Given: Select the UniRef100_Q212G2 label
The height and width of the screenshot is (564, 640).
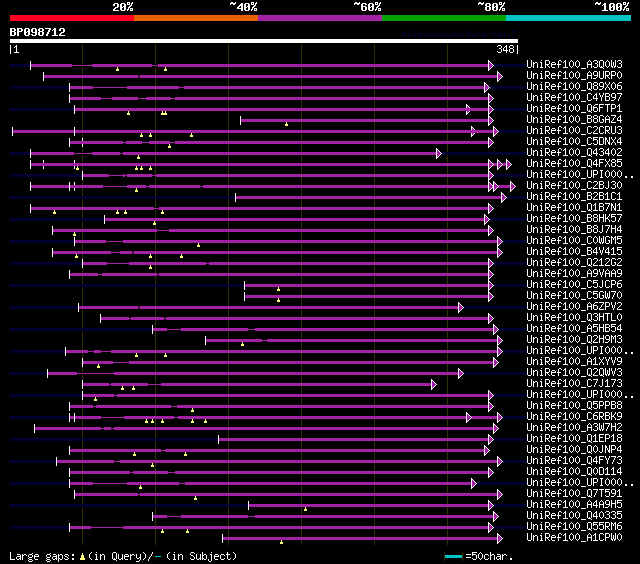Looking at the screenshot, I should tap(574, 263).
